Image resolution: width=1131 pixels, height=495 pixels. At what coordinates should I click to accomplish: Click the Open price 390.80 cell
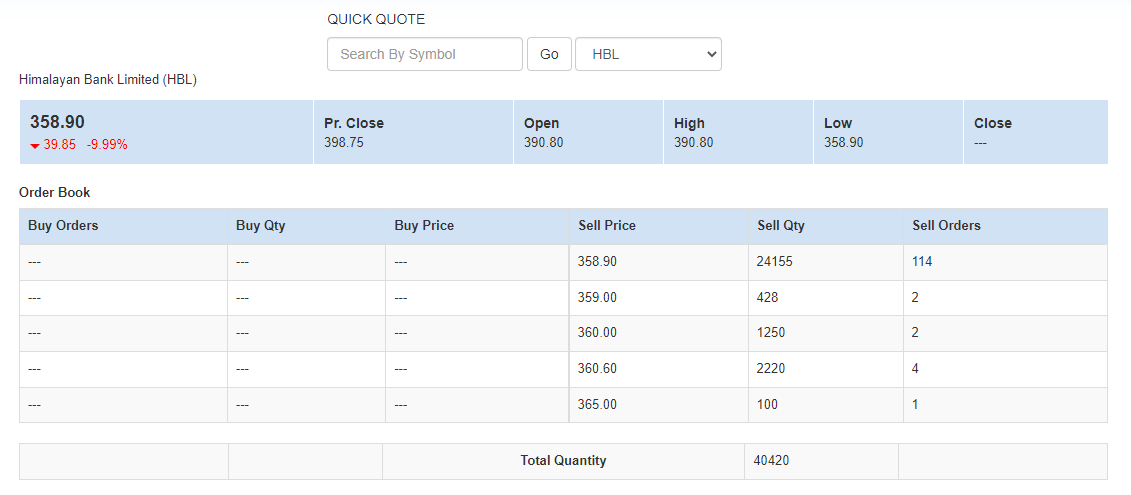544,143
